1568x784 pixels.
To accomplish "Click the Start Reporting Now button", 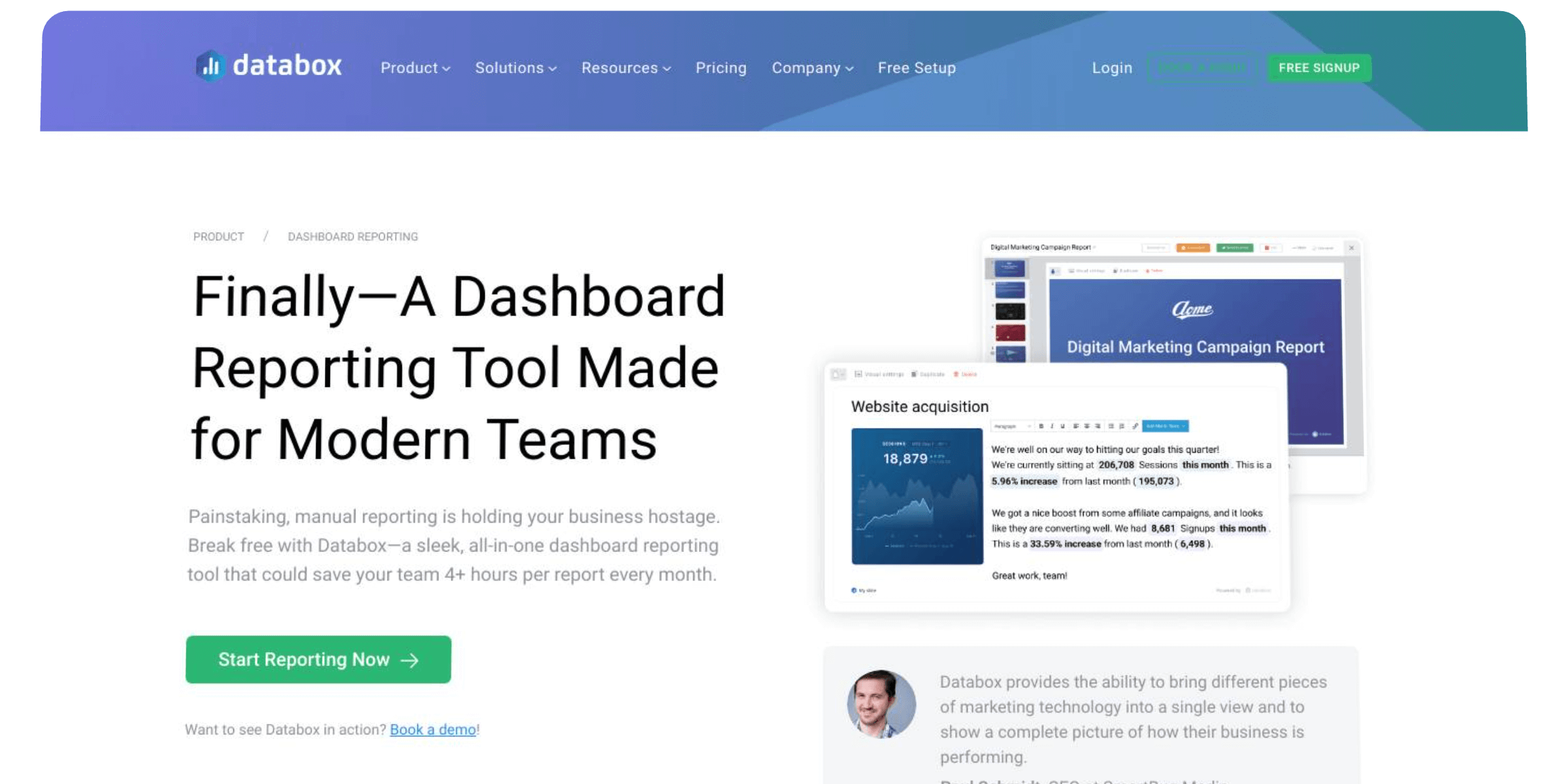I will [318, 659].
